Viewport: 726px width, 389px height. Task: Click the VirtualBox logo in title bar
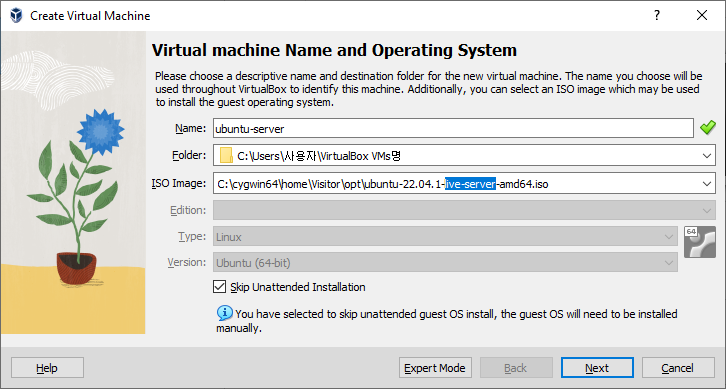16,16
